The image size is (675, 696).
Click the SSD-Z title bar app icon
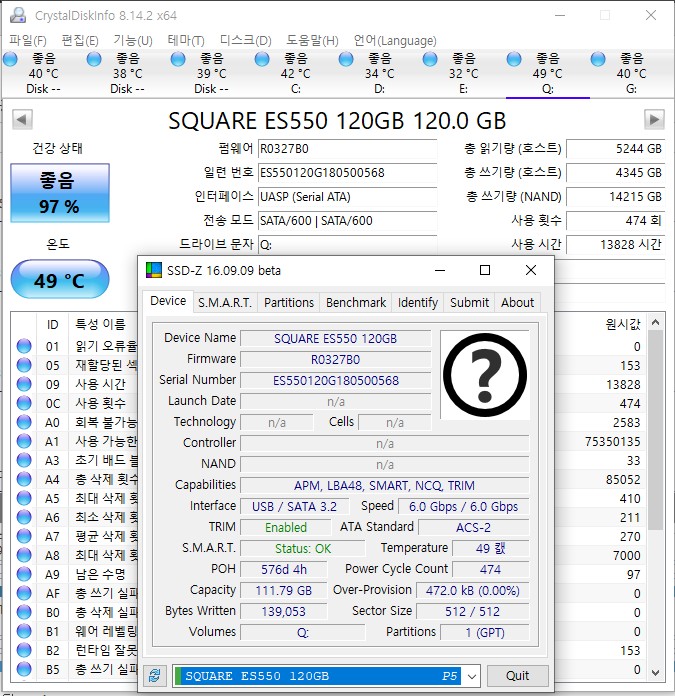154,270
